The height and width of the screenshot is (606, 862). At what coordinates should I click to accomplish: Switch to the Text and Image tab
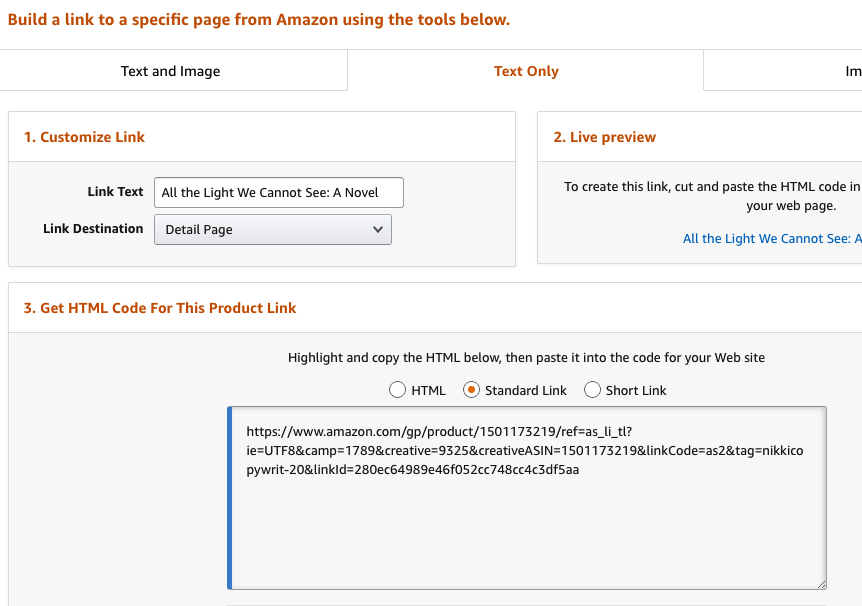(x=170, y=71)
